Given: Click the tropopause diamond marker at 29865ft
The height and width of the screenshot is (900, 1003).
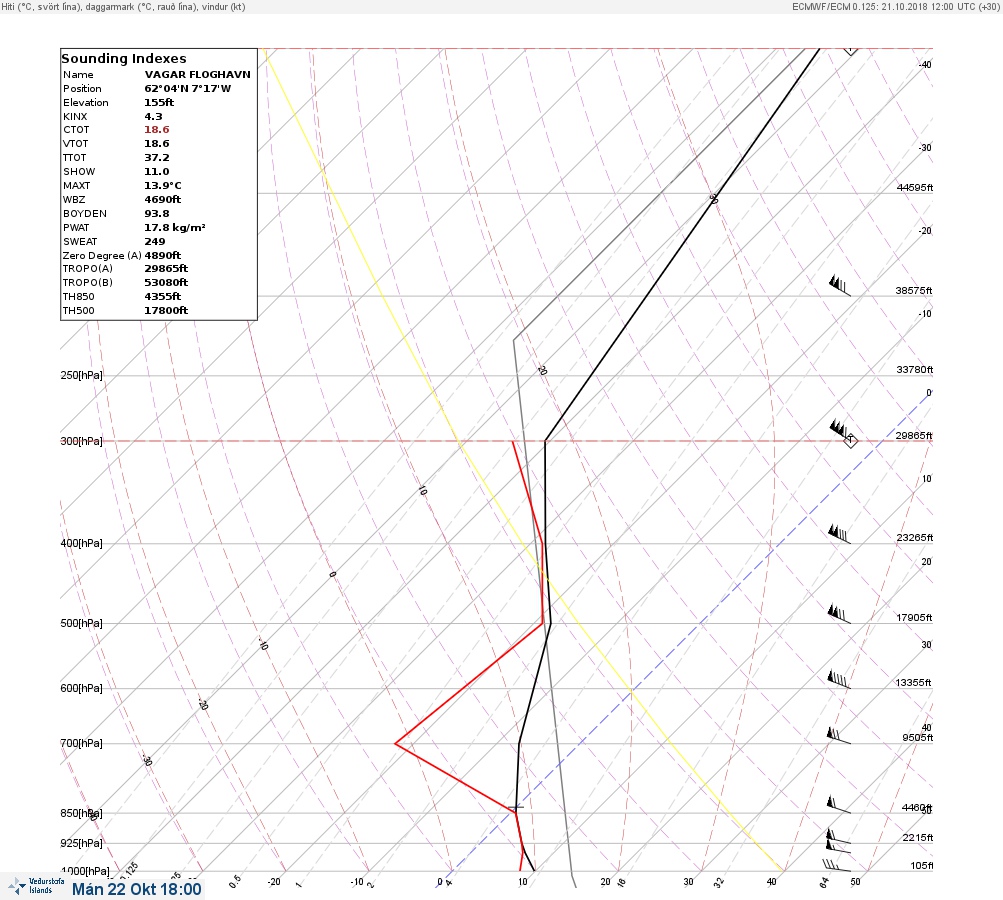Looking at the screenshot, I should point(850,440).
